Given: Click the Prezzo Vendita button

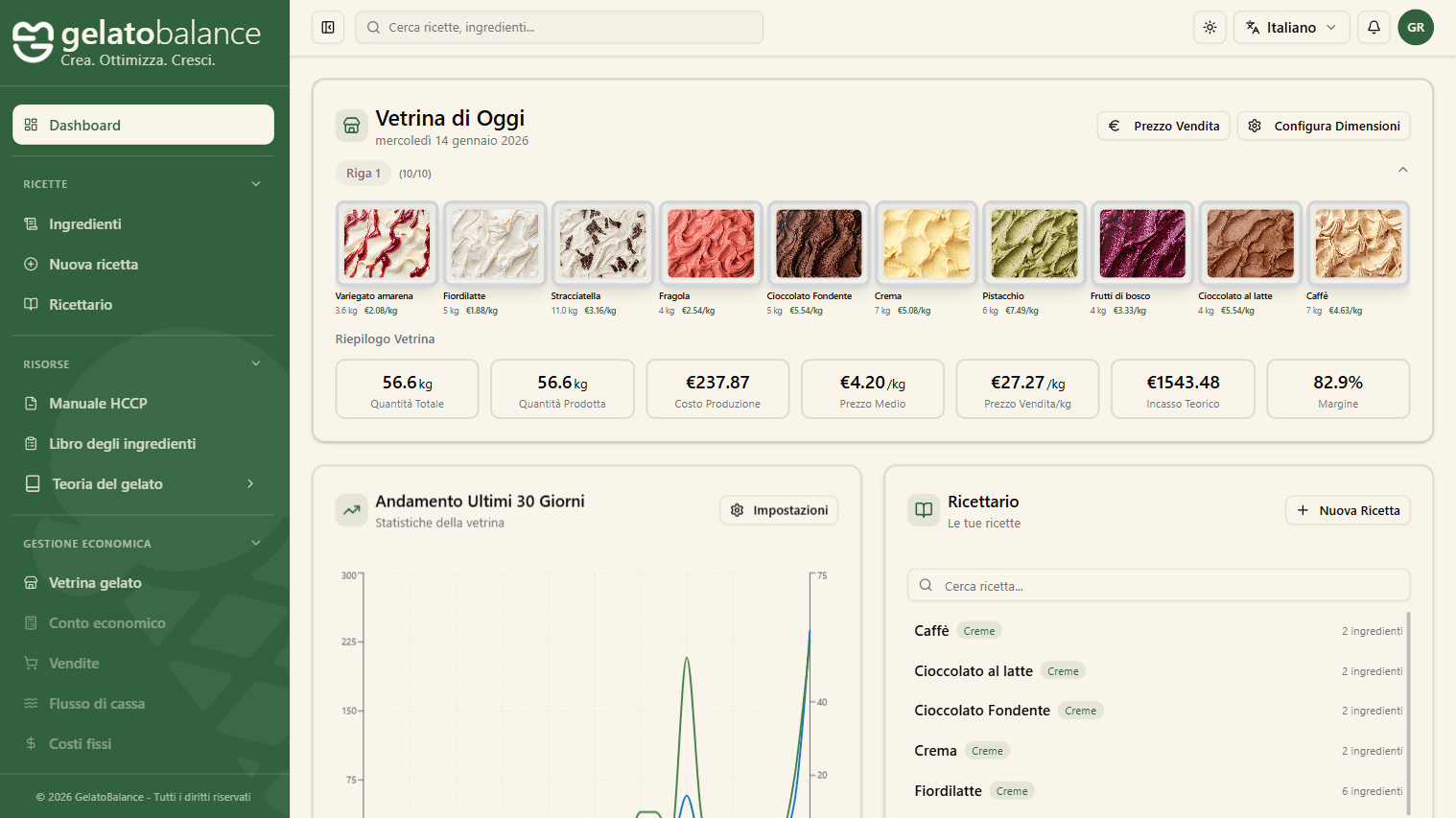Looking at the screenshot, I should [x=1163, y=126].
